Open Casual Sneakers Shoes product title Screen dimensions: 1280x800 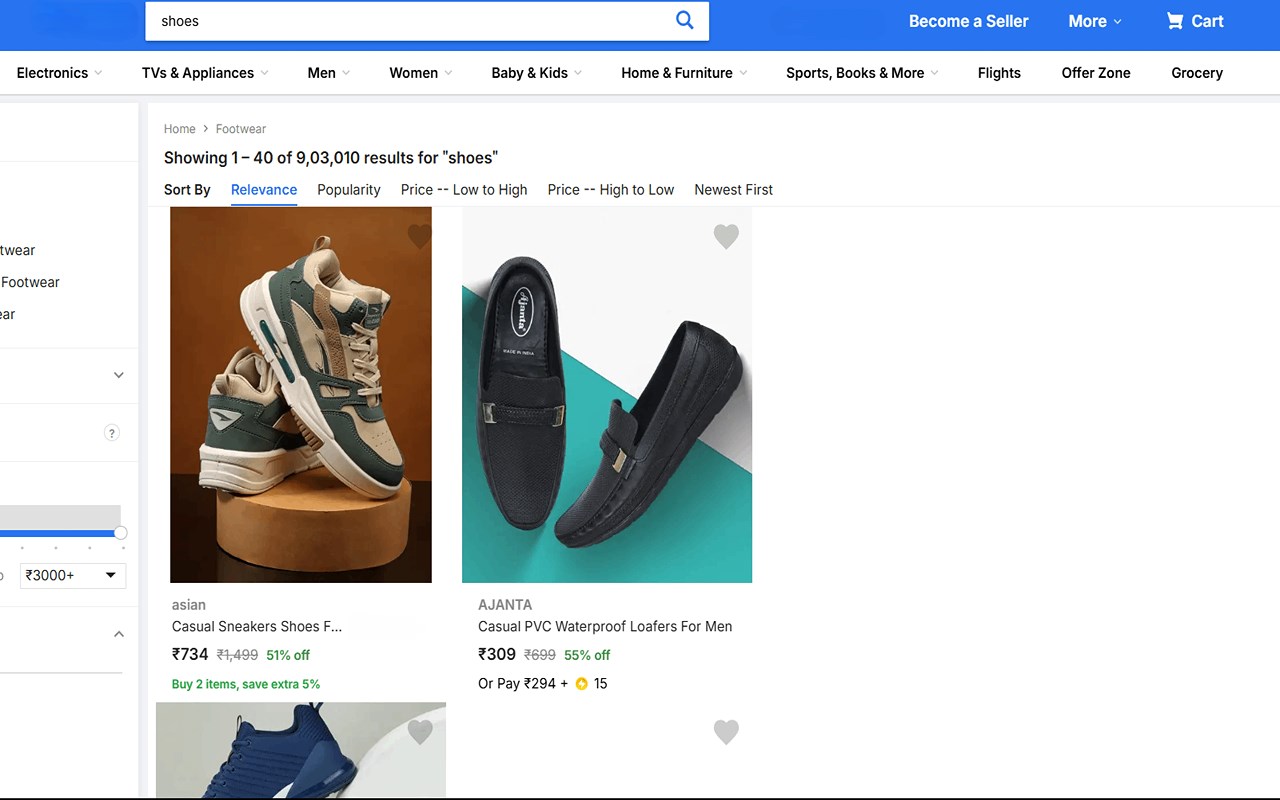[257, 627]
